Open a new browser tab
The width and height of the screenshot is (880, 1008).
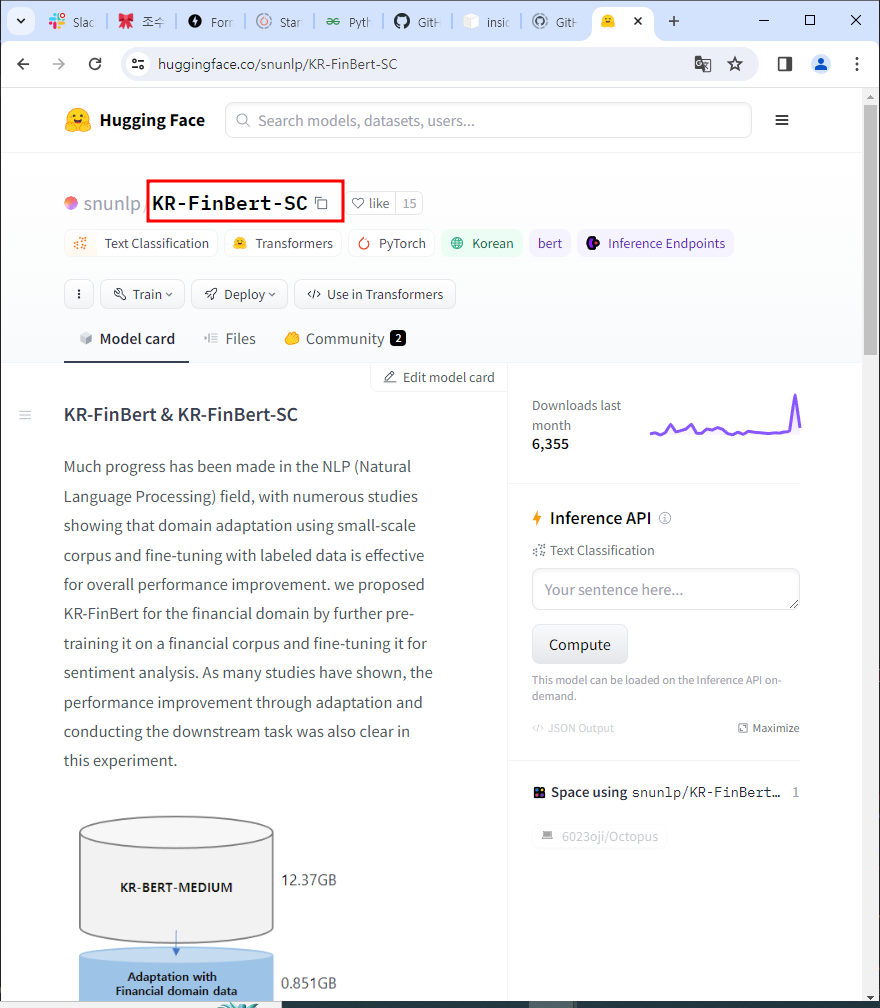(674, 21)
